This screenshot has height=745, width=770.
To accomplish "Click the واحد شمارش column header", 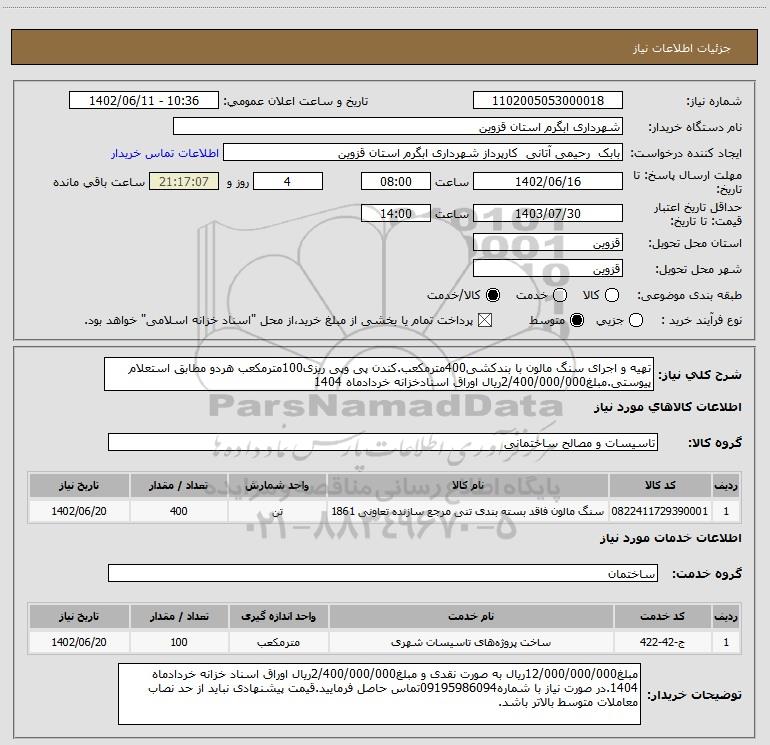I will tap(277, 485).
